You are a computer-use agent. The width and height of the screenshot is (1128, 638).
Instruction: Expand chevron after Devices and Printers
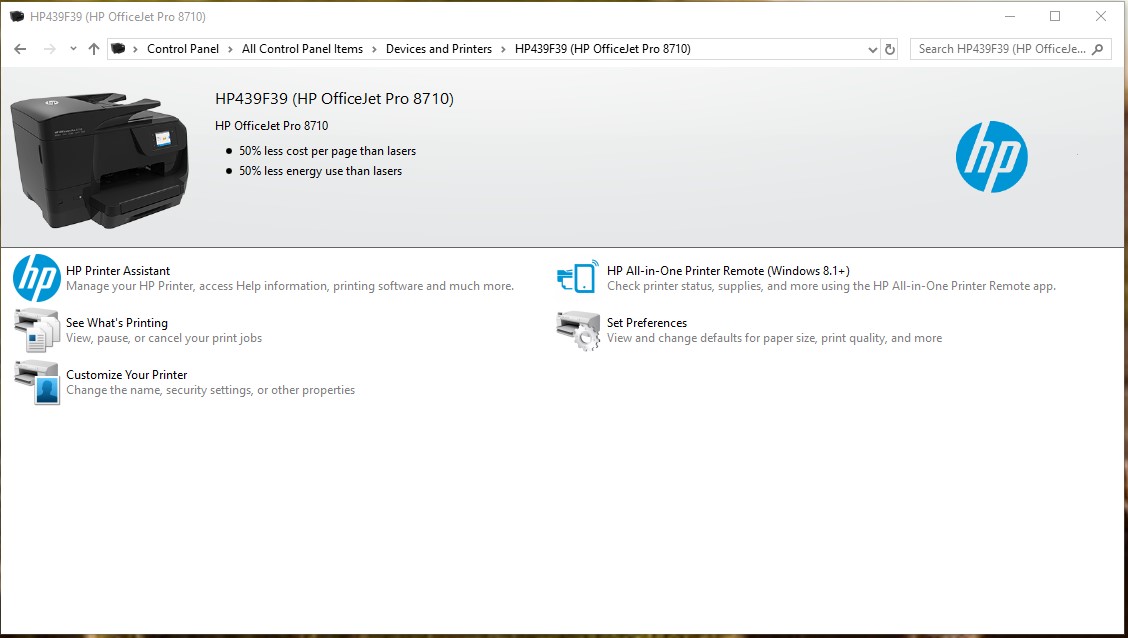(503, 49)
